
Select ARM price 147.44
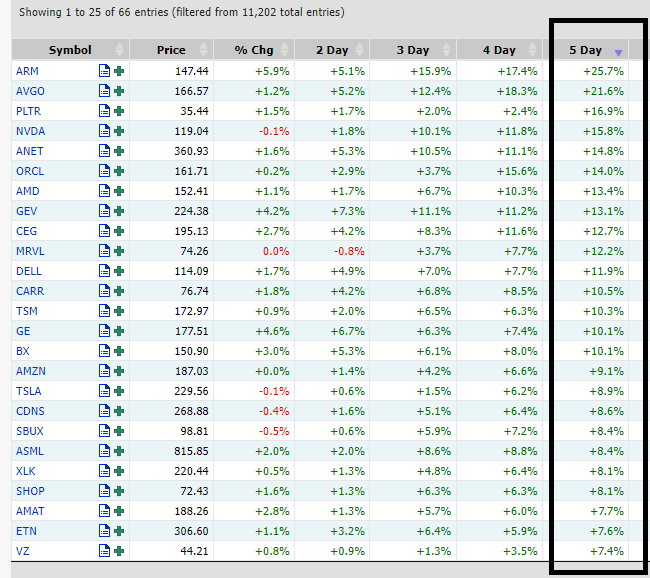click(192, 71)
